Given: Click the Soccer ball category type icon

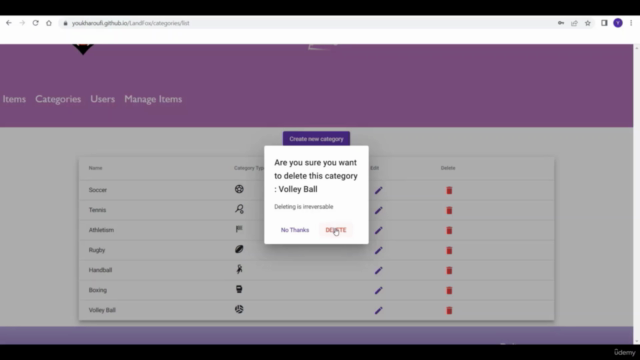Looking at the screenshot, I should (239, 189).
